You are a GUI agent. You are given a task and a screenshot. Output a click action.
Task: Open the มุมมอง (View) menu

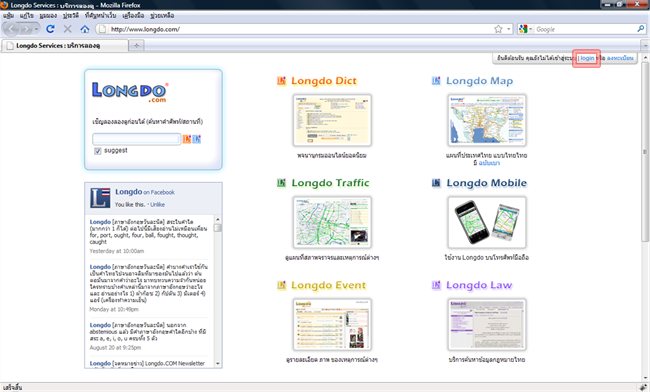[x=49, y=15]
